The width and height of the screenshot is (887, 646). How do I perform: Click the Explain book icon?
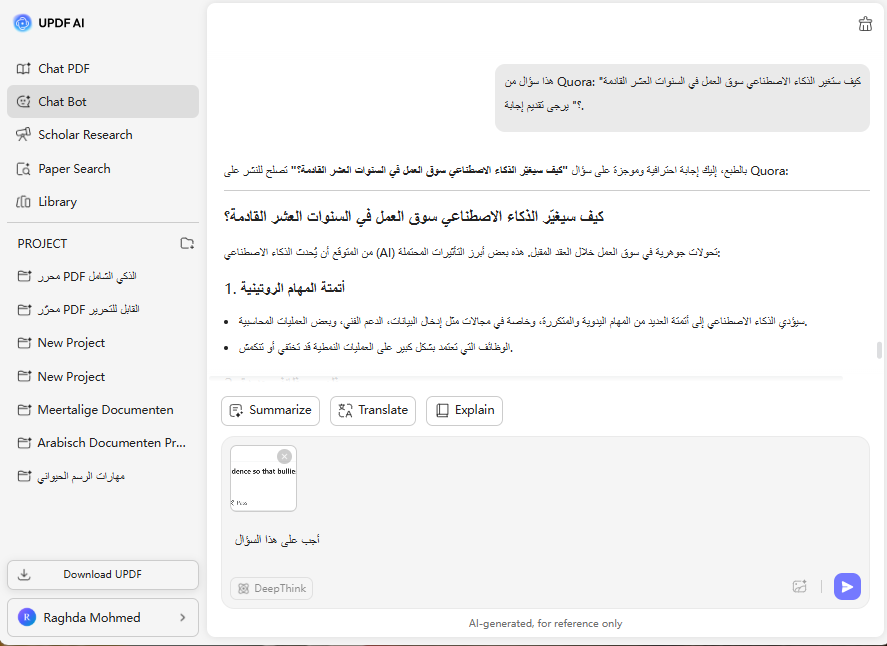[442, 410]
